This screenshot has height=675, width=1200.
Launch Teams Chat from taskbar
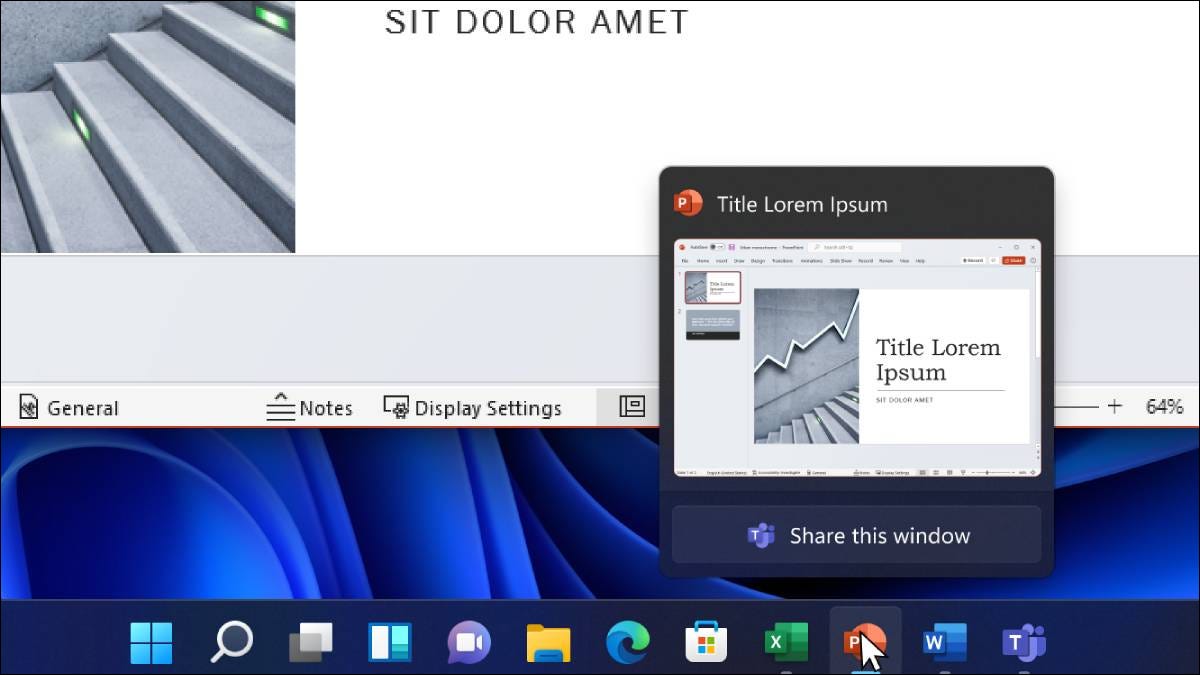469,642
